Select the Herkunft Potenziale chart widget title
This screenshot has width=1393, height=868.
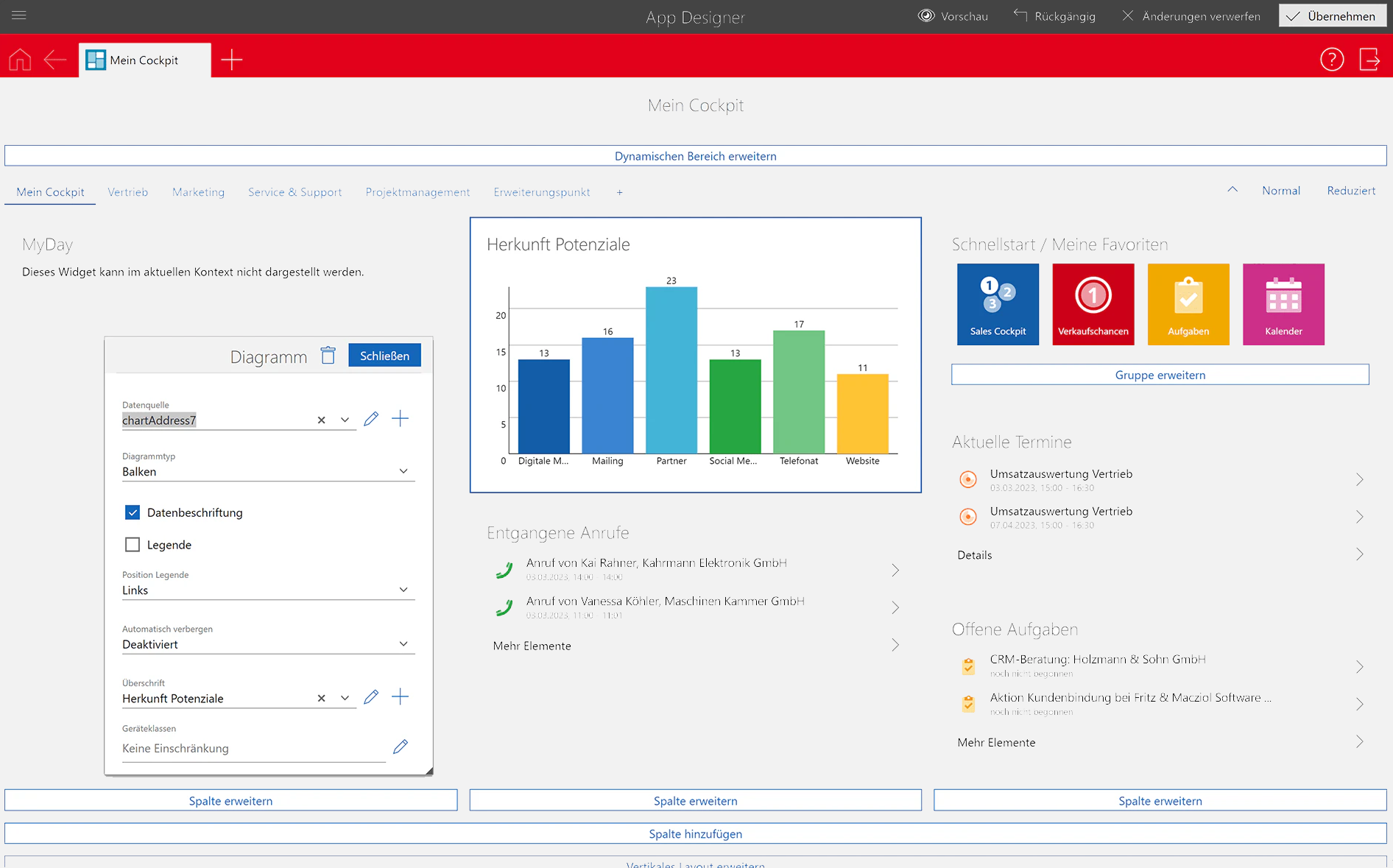tap(558, 244)
